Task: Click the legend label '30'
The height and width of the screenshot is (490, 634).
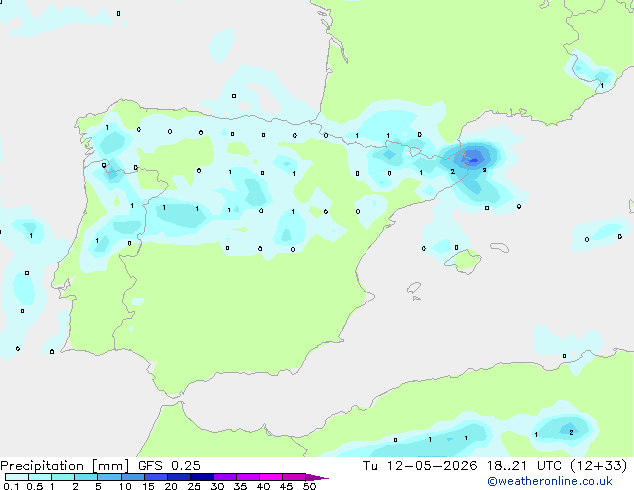Action: click(x=217, y=486)
